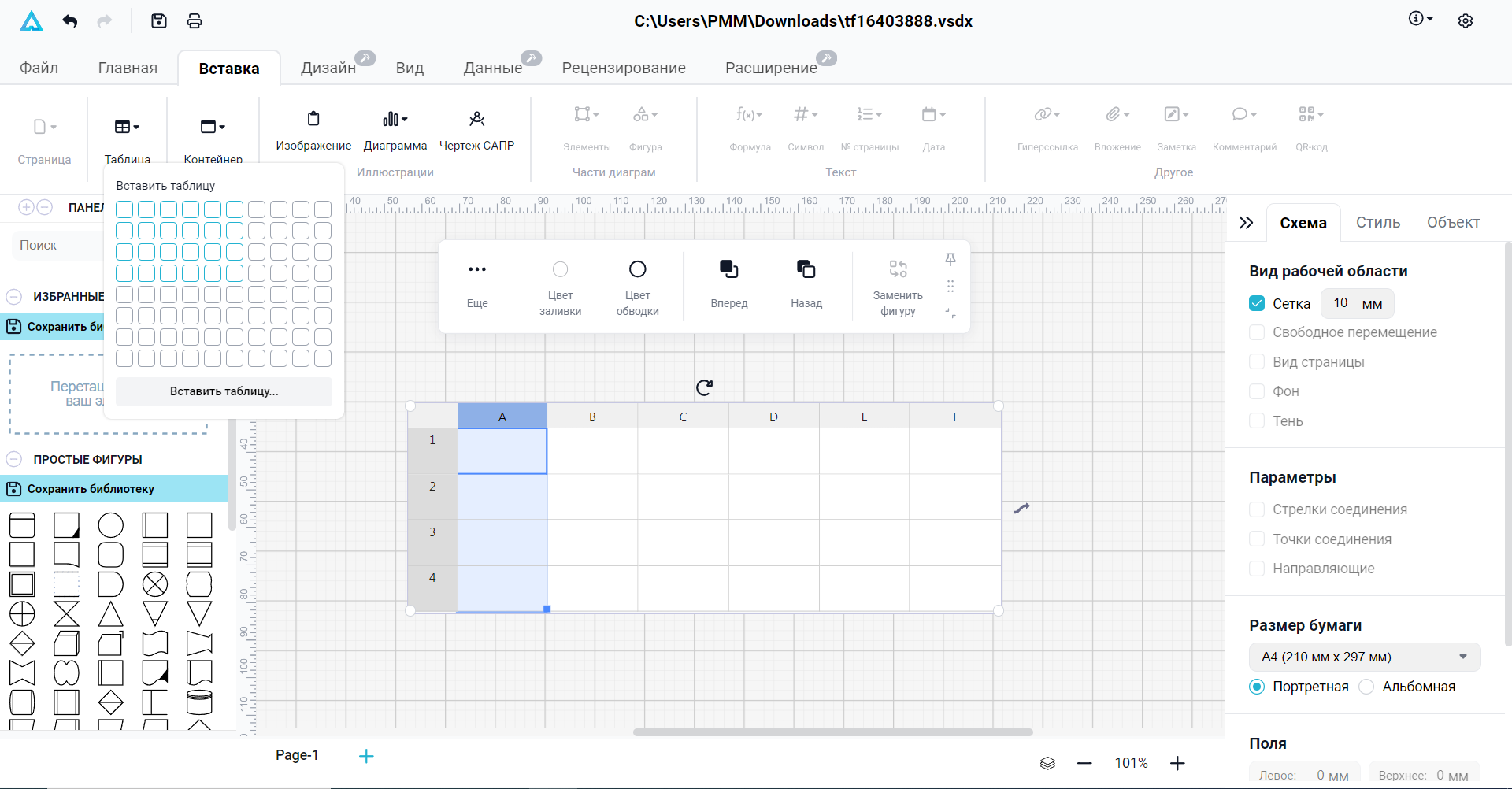Click the Вперед bring forward icon
Image resolution: width=1512 pixels, height=789 pixels.
pyautogui.click(x=728, y=269)
